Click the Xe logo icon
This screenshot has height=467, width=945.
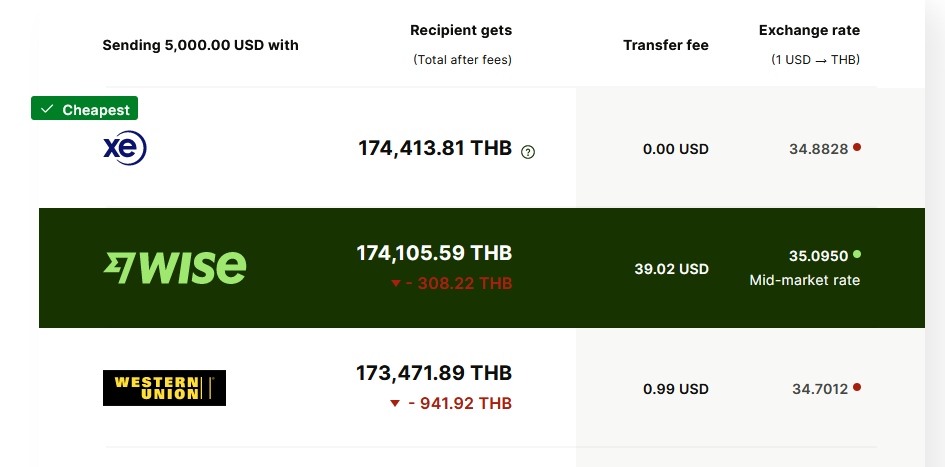[125, 148]
